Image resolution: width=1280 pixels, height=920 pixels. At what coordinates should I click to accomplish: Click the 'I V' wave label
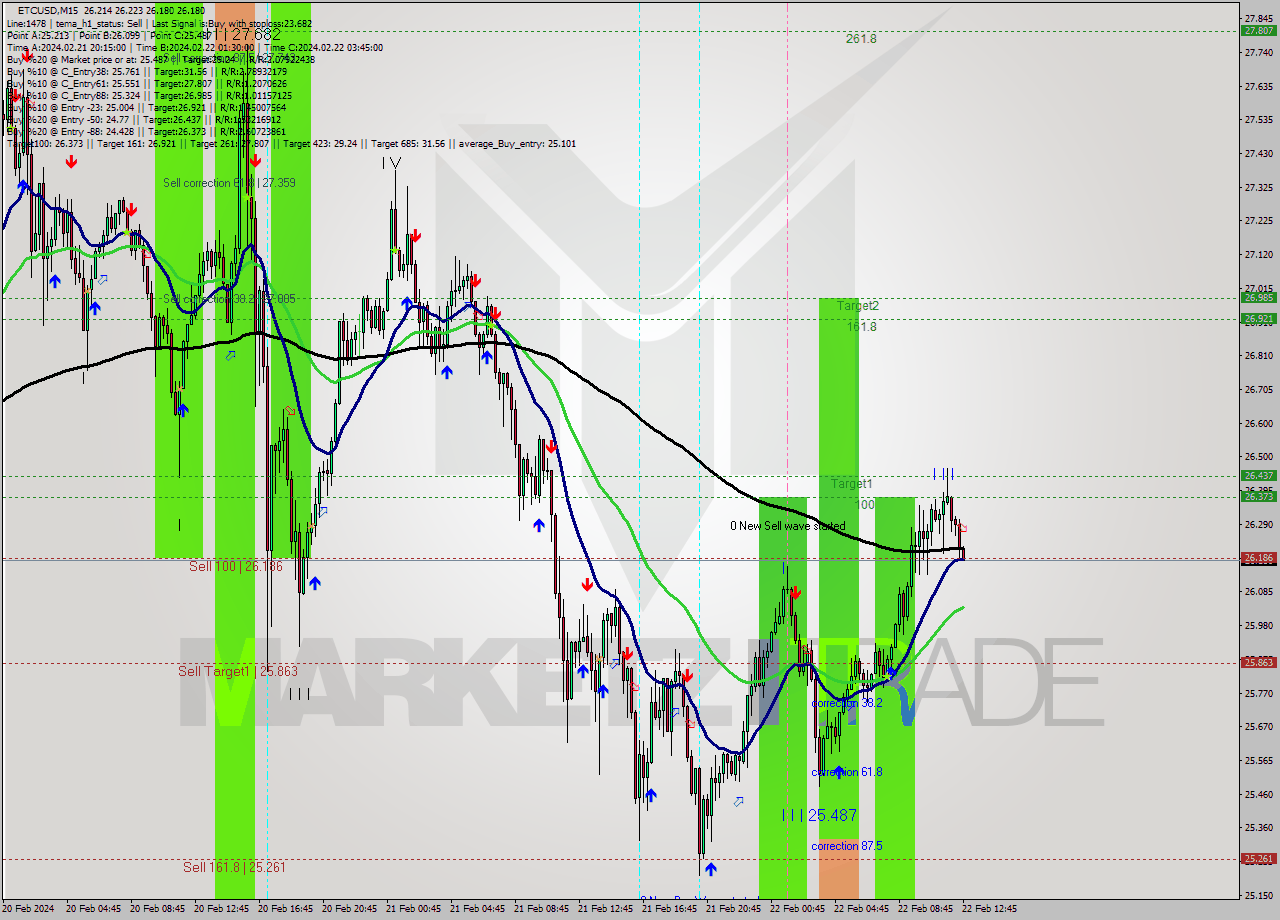coord(391,162)
